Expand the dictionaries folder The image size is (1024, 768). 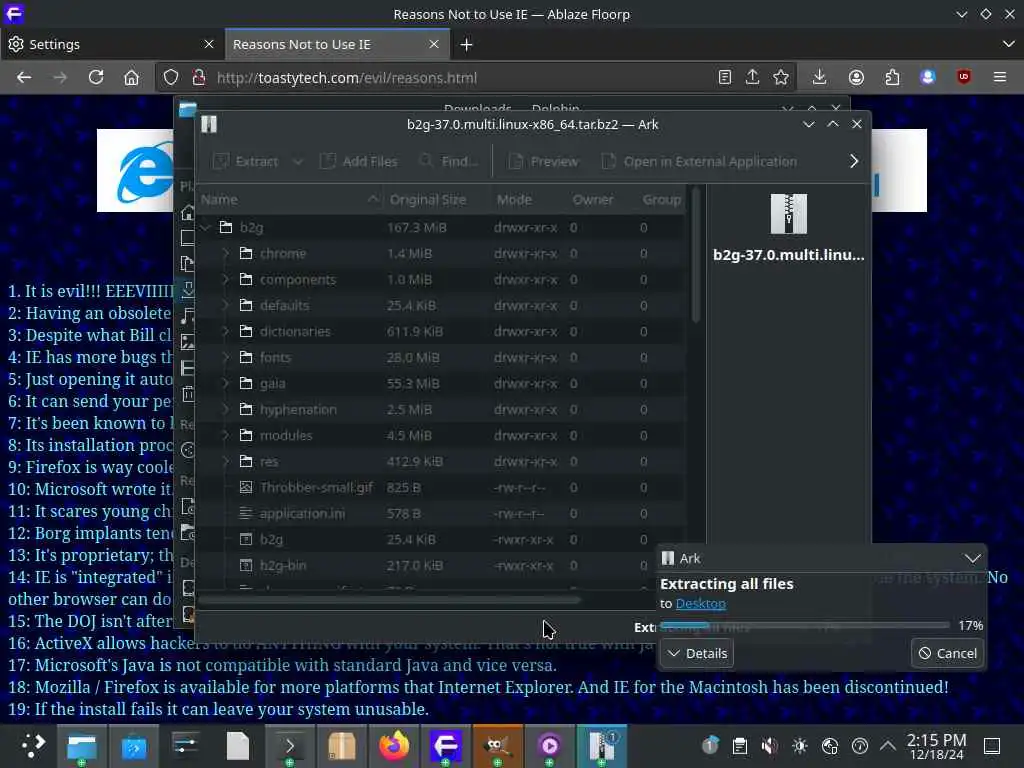pos(226,332)
